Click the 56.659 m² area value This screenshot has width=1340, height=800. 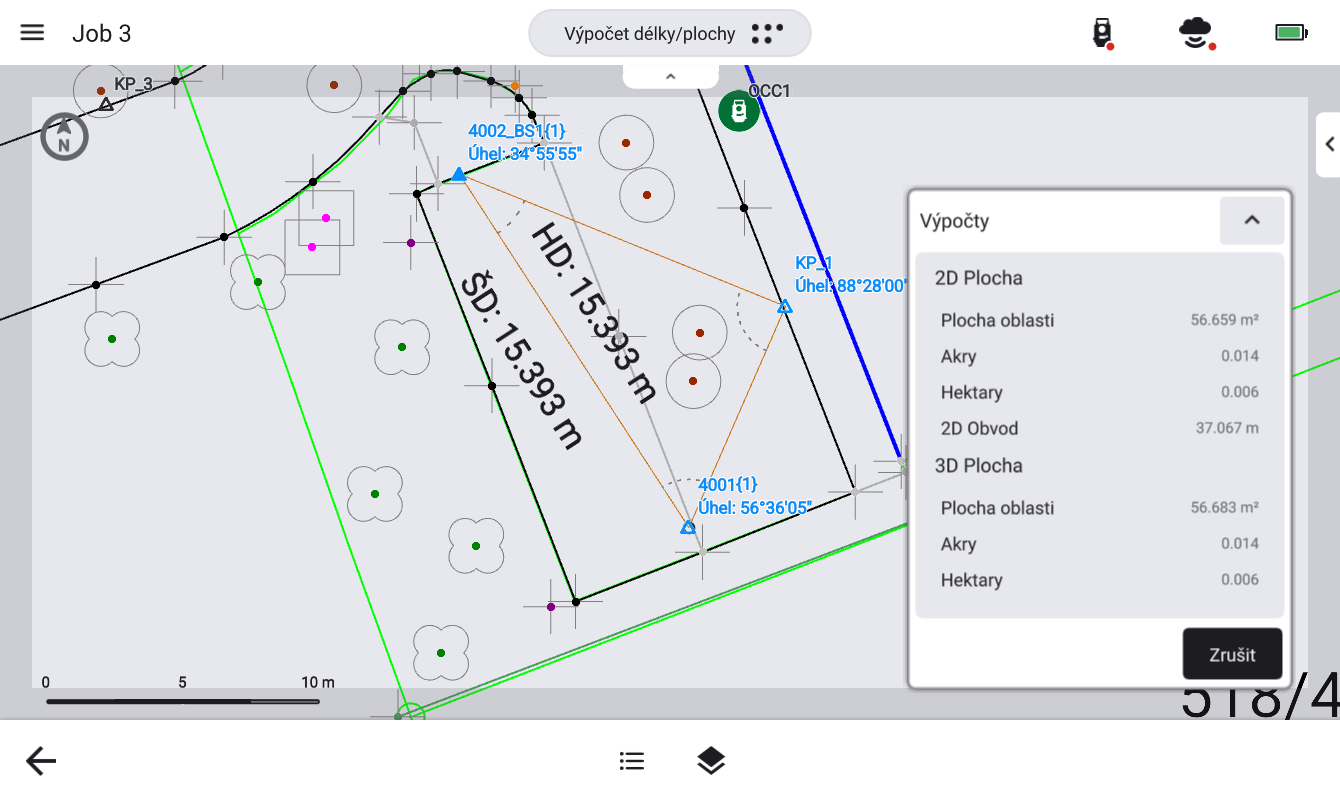[x=1224, y=320]
